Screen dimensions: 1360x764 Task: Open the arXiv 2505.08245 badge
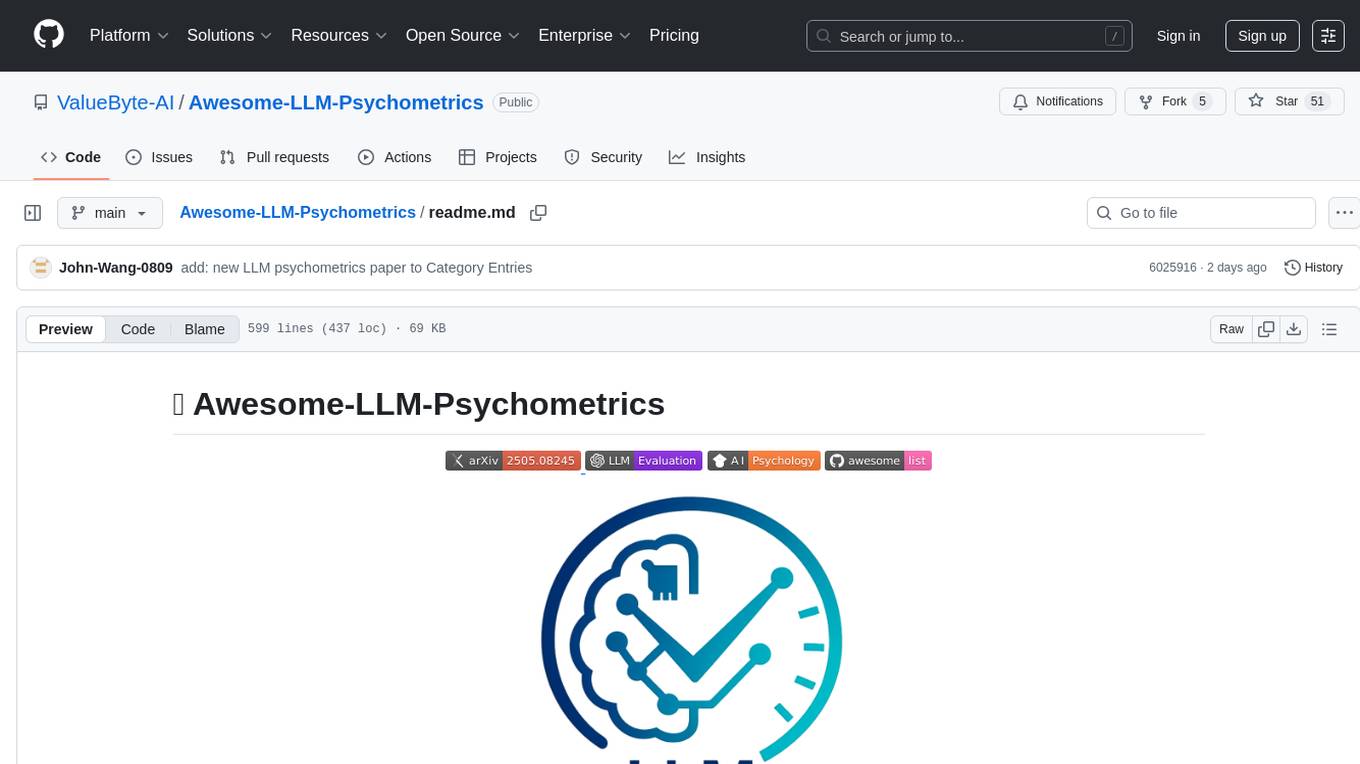coord(513,460)
